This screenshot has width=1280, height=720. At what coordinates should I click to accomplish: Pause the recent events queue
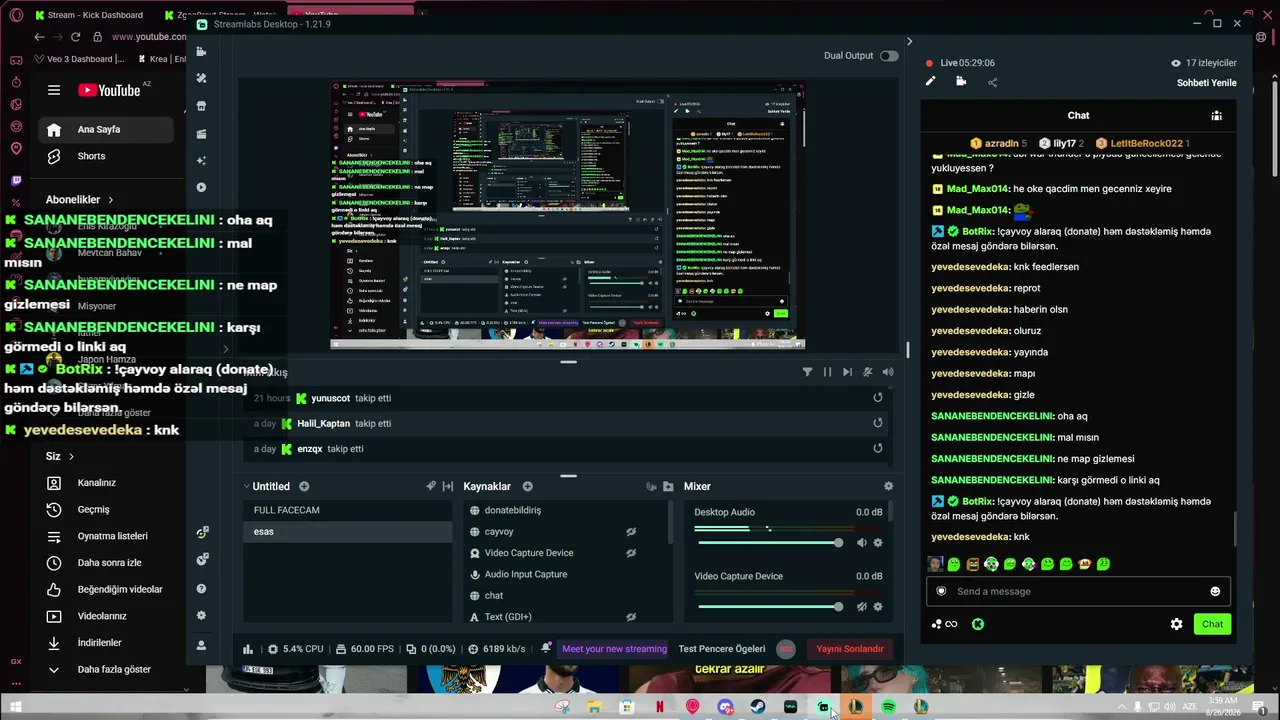tap(827, 372)
